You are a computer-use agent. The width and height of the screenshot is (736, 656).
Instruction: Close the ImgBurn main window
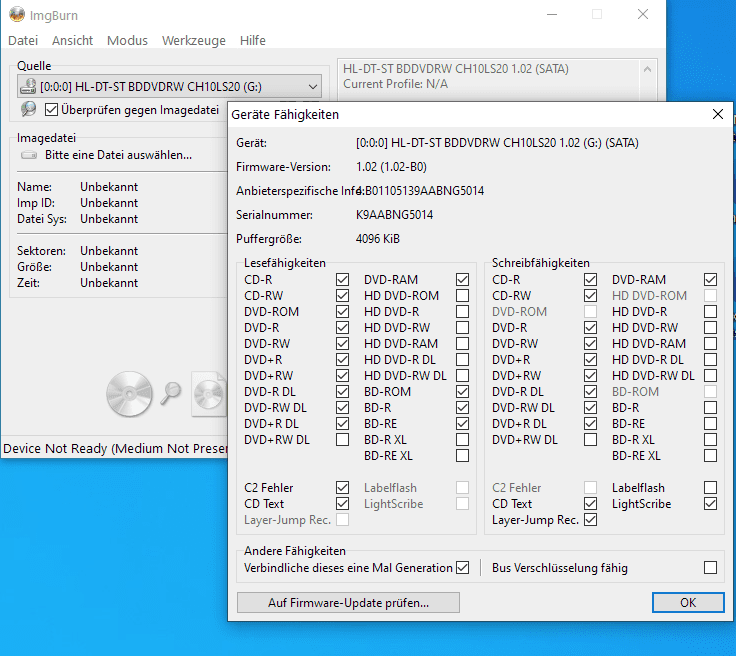[643, 15]
